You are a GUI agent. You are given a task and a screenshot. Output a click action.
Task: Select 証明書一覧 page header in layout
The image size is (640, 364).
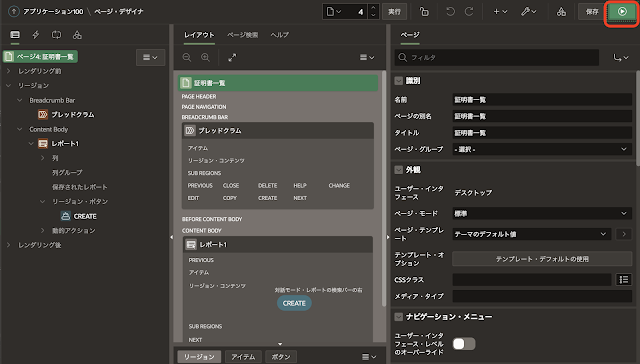click(x=279, y=83)
